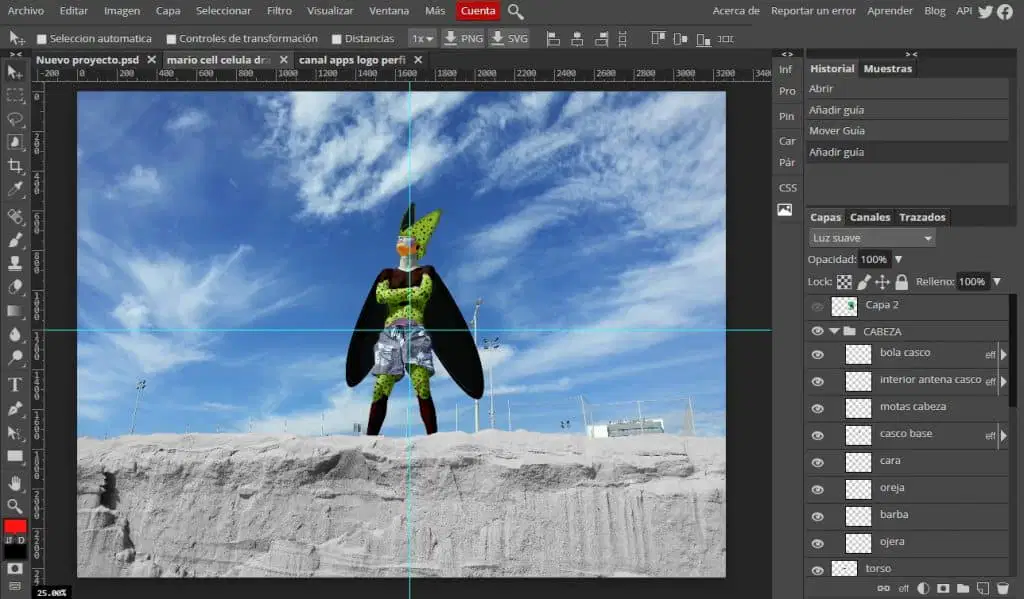This screenshot has height=599, width=1024.
Task: Open the Opacidad slider arrow
Action: [899, 259]
